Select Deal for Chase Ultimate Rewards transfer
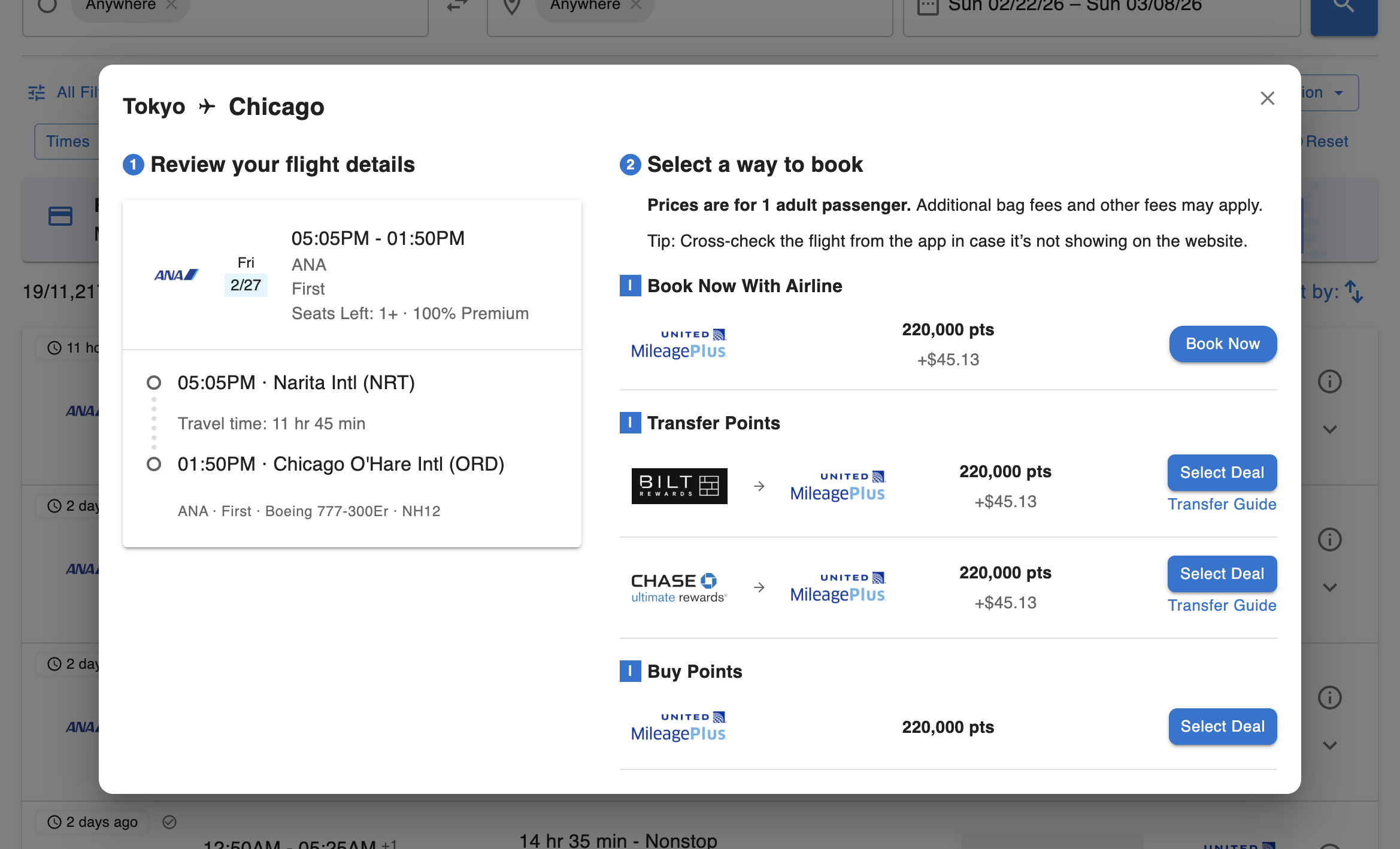Image resolution: width=1400 pixels, height=849 pixels. [x=1222, y=574]
